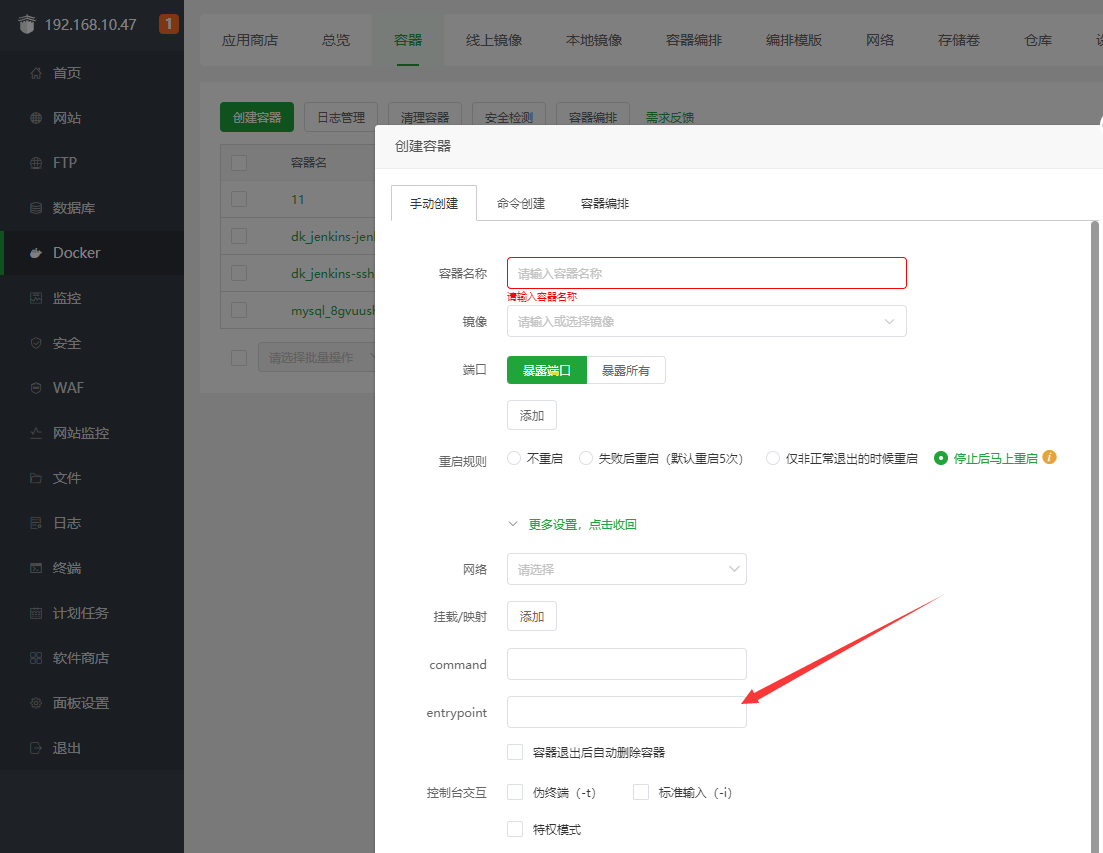Screen dimensions: 1103x853
Task: Switch to the 命令创建 tab
Action: [x=521, y=204]
